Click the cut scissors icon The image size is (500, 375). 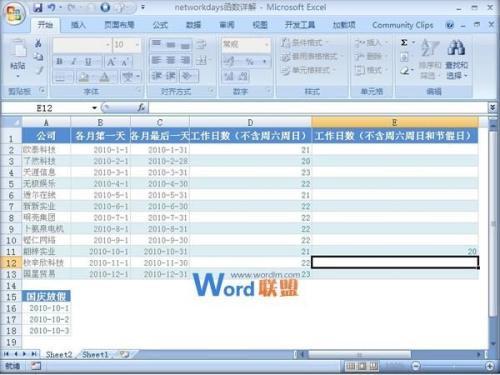(x=38, y=43)
